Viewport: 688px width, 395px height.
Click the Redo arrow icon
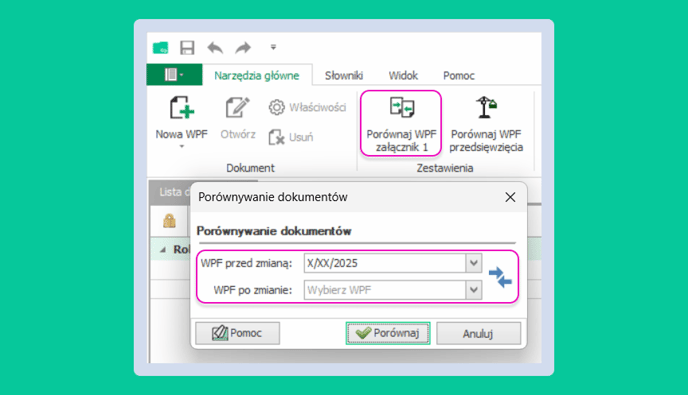point(243,47)
